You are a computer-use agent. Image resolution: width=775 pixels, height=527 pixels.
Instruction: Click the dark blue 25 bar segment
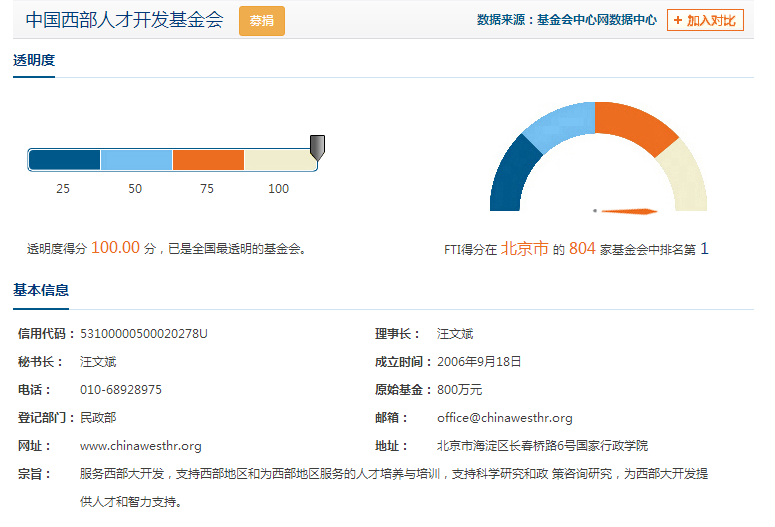pos(64,160)
